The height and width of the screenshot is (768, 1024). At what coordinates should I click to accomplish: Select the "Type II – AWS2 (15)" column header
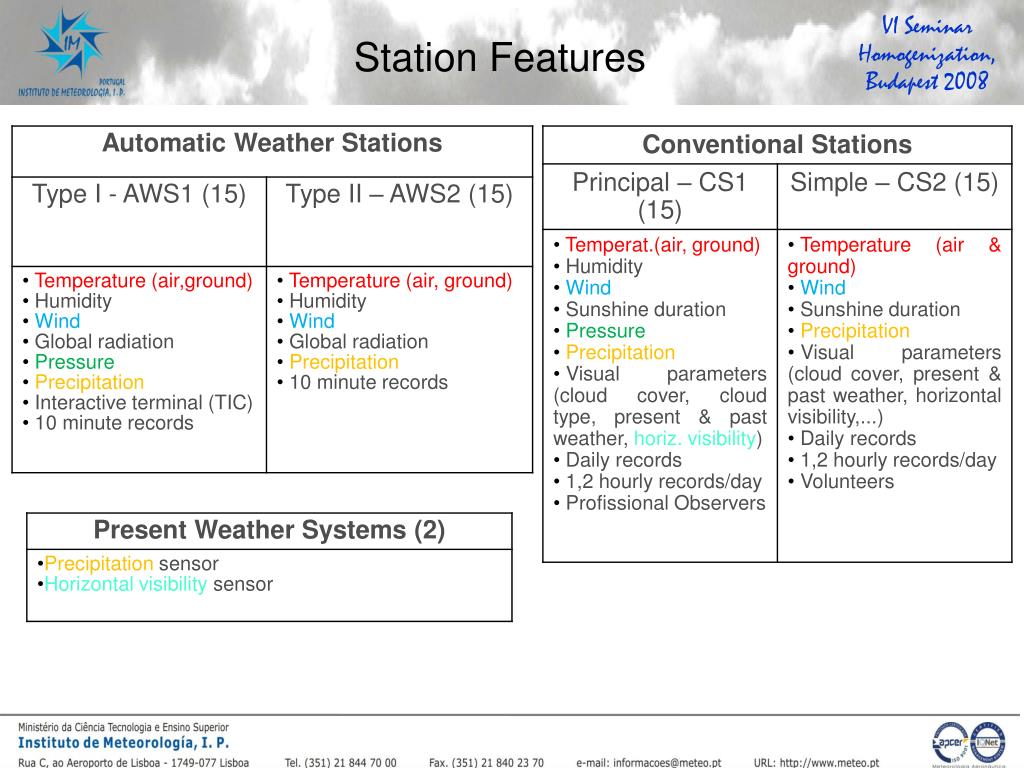399,194
